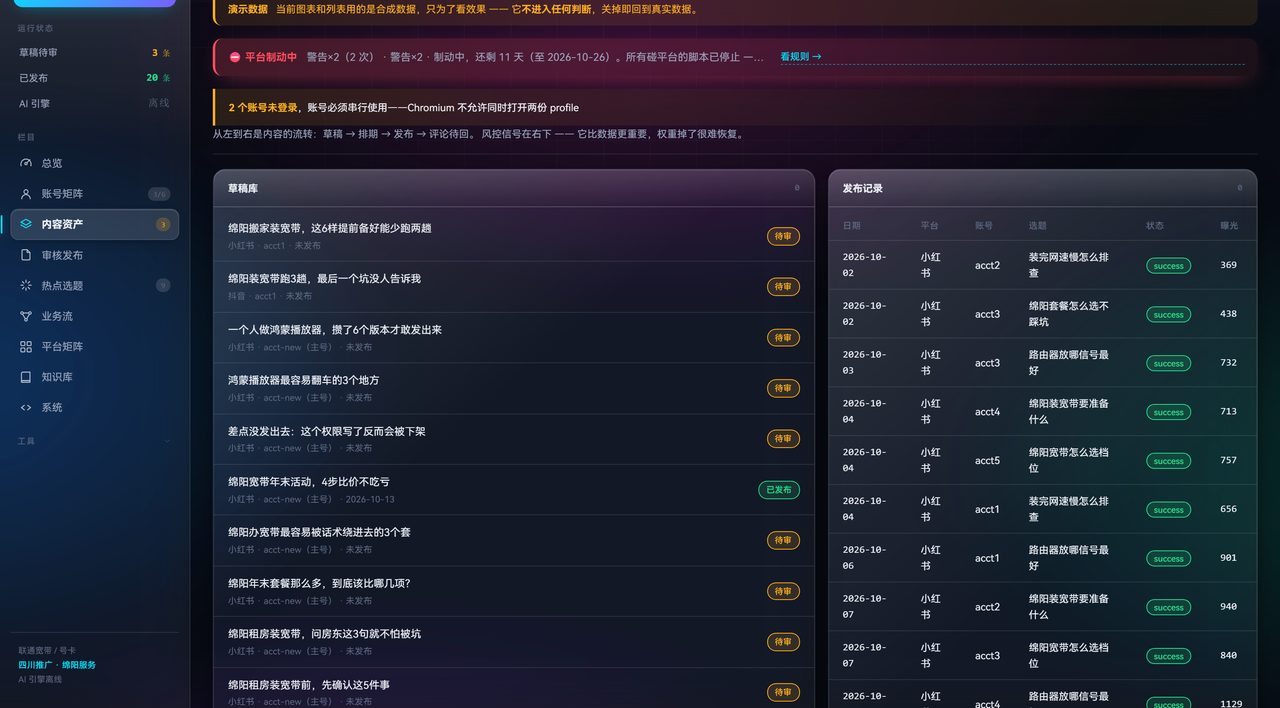
Task: Click 待审 badge on 一个人做鸿蒙播放器 draft
Action: coord(783,338)
